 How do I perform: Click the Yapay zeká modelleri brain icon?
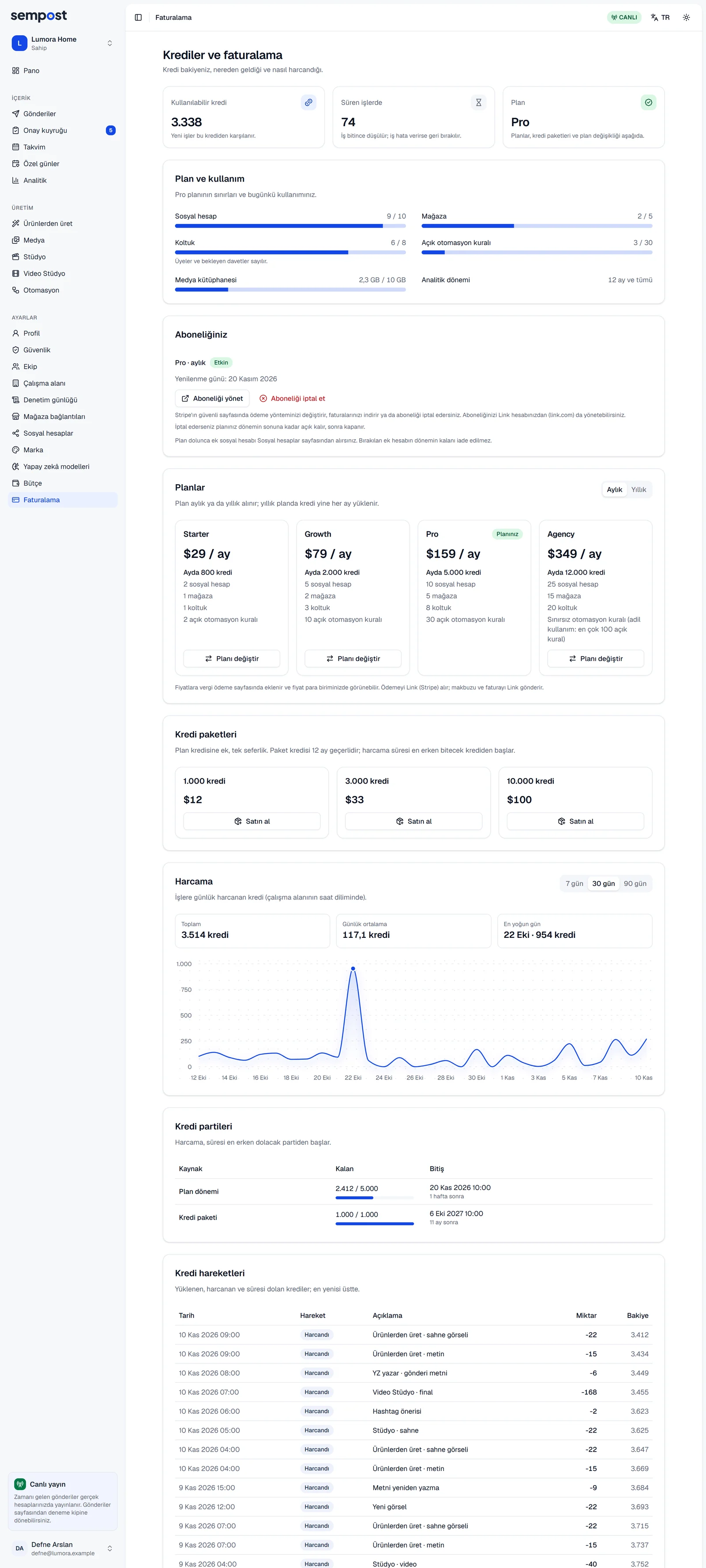[16, 466]
